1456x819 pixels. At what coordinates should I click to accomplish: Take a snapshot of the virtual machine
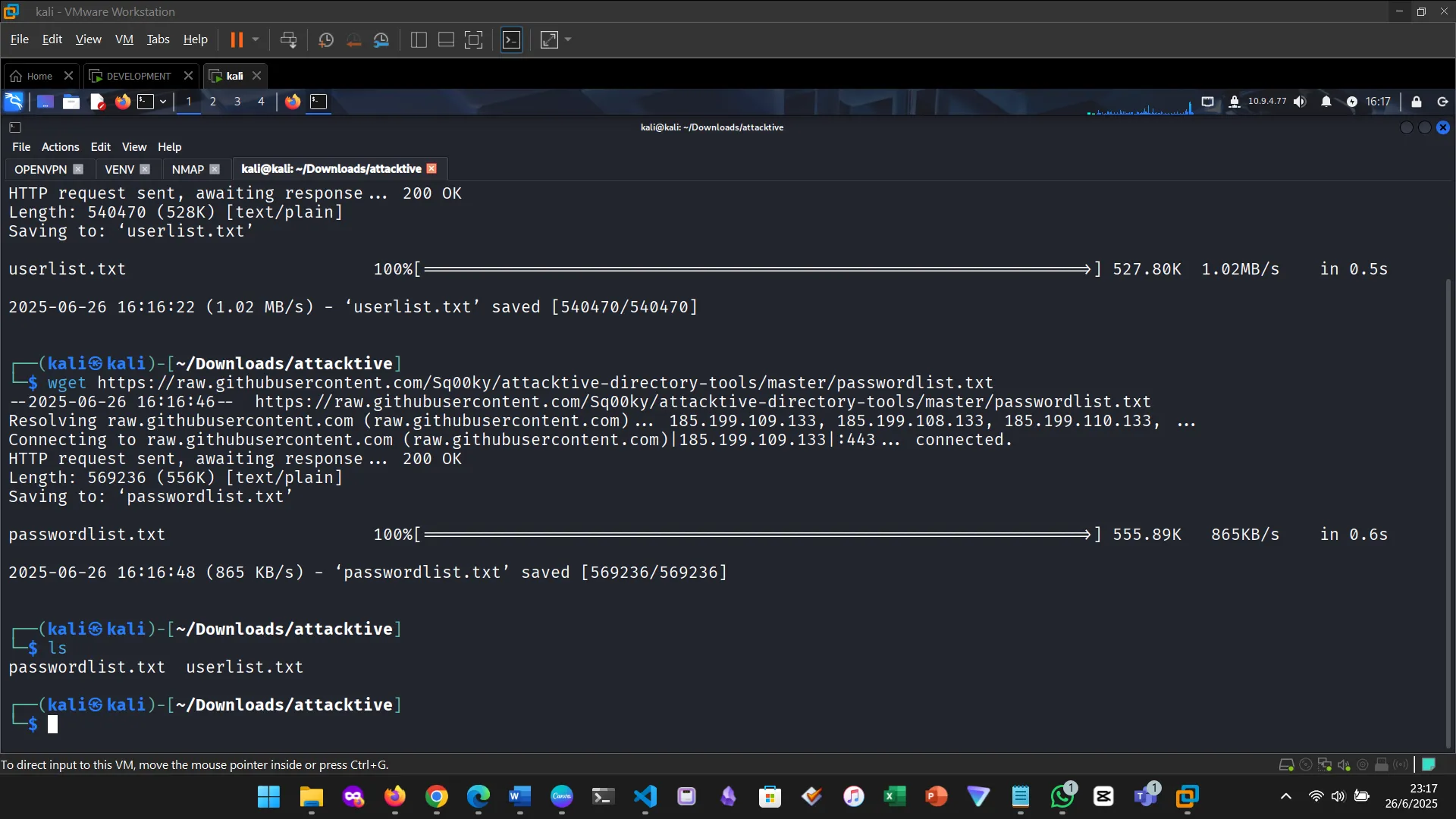pos(325,39)
